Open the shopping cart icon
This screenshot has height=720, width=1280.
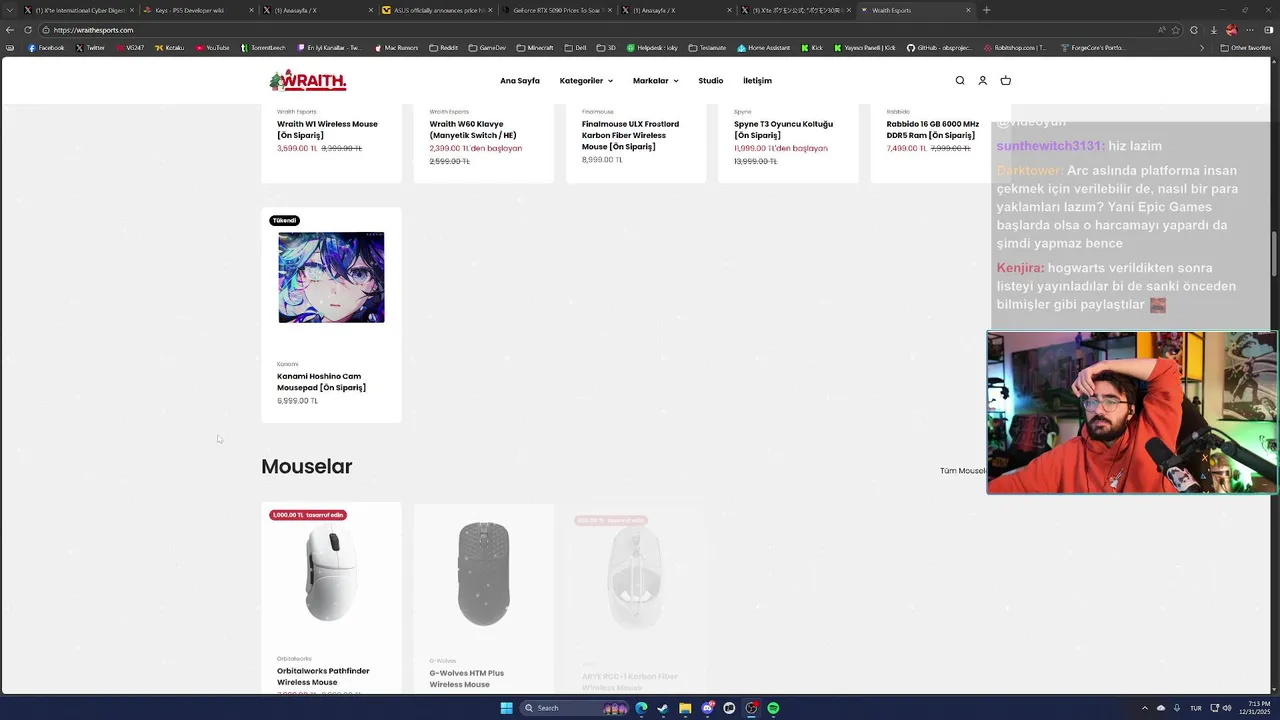(1006, 81)
